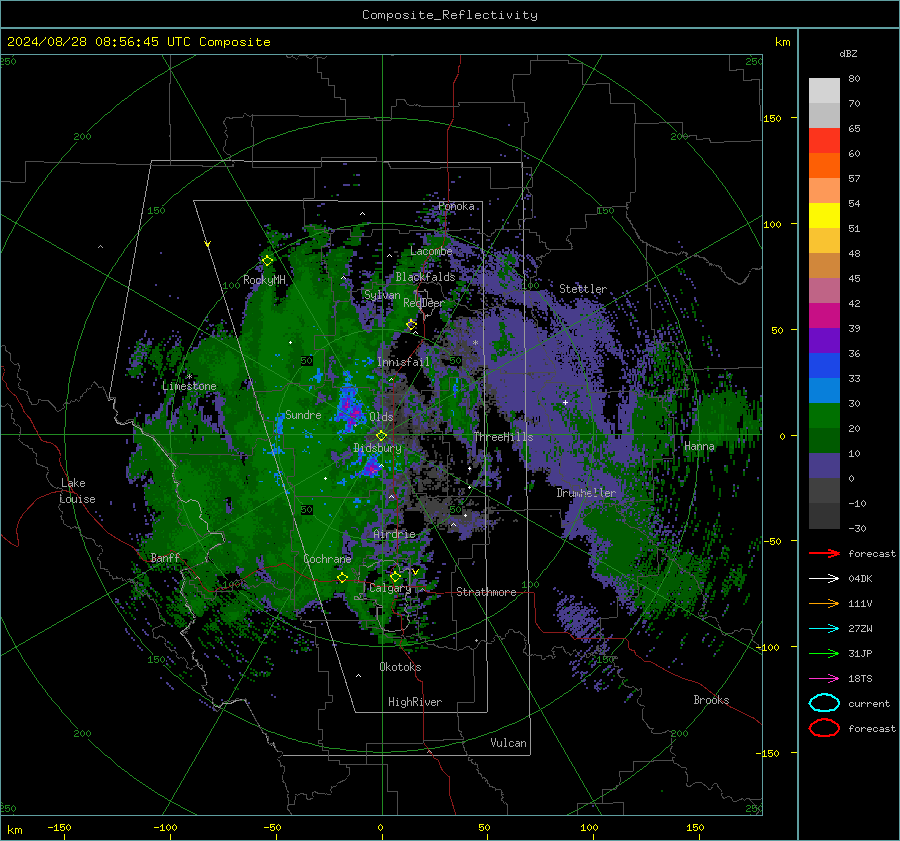900x841 pixels.
Task: Click the Airdrie city label
Action: (x=394, y=534)
